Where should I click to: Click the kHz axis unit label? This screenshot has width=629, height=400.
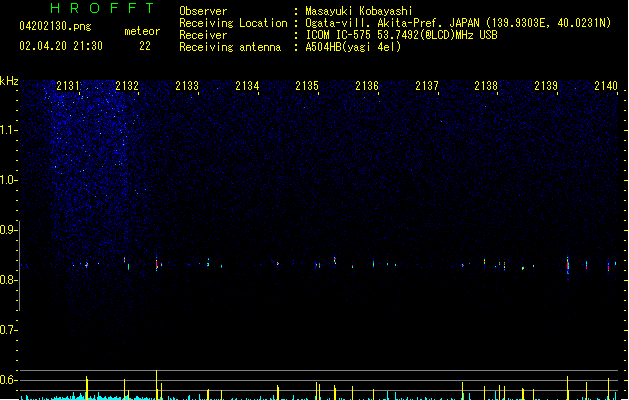coord(9,81)
